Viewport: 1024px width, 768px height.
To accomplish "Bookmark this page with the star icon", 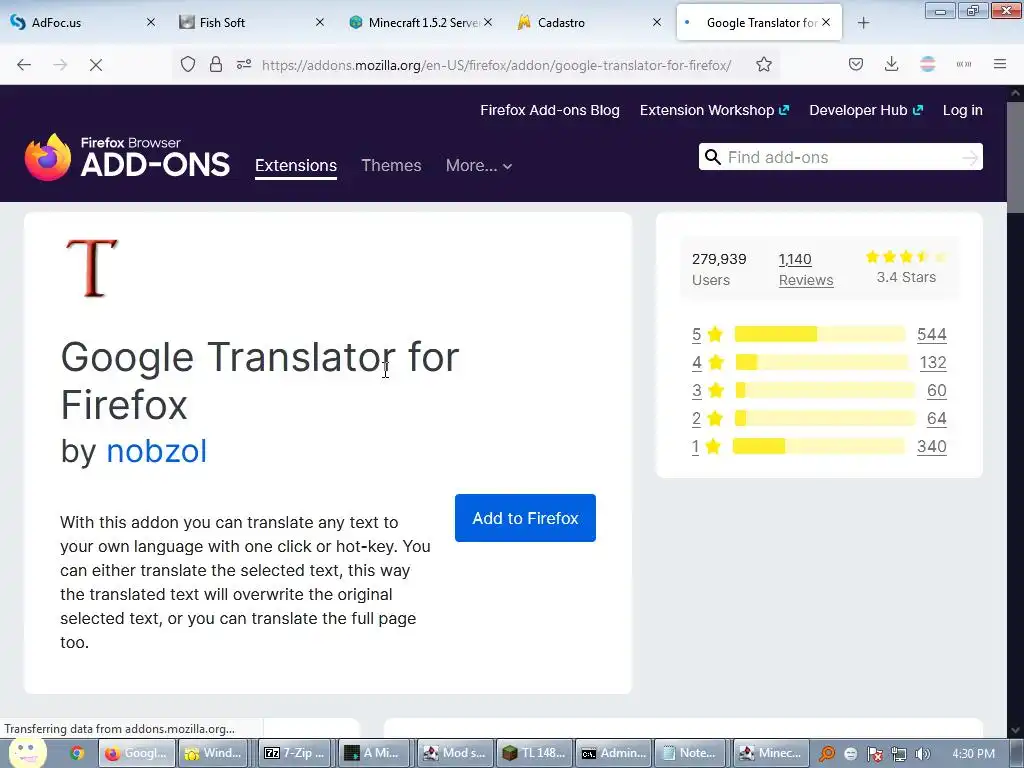I will [764, 64].
